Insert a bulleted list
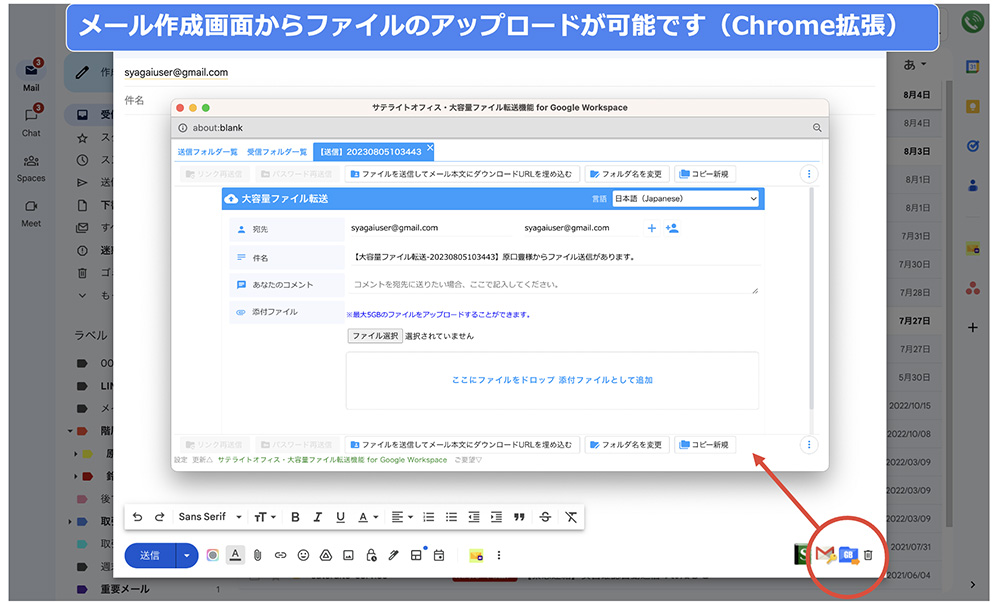 coord(452,517)
